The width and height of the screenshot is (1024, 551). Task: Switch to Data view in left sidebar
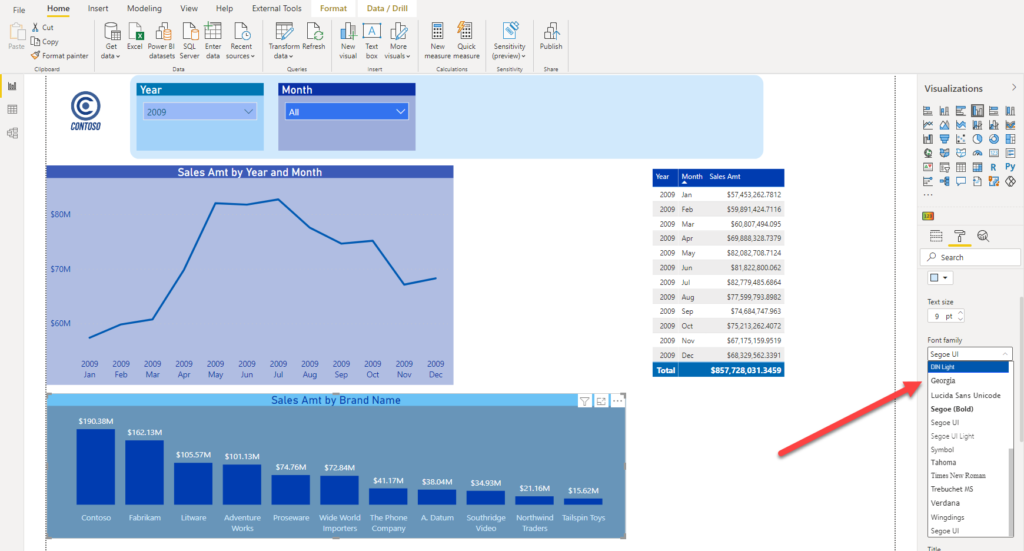point(12,110)
